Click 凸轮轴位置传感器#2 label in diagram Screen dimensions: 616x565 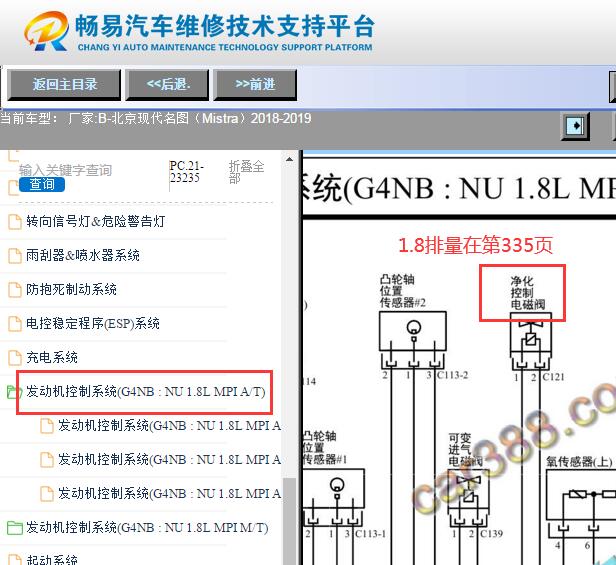click(x=402, y=291)
